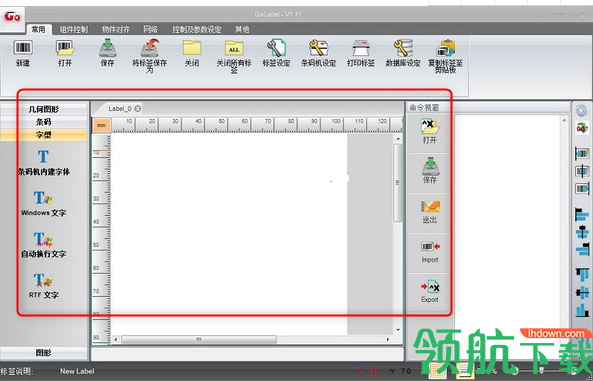Image resolution: width=593 pixels, height=381 pixels.
Task: Copy label to clipboard via 复制标签至剪贴板
Action: [x=446, y=56]
